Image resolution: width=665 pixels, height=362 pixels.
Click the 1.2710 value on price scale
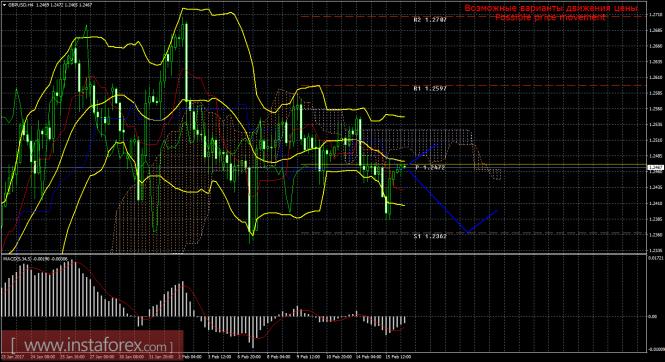point(656,15)
